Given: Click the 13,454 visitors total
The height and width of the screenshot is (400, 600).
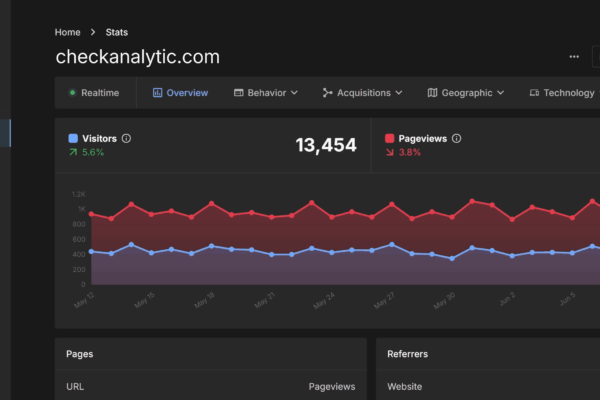Looking at the screenshot, I should click(x=326, y=145).
